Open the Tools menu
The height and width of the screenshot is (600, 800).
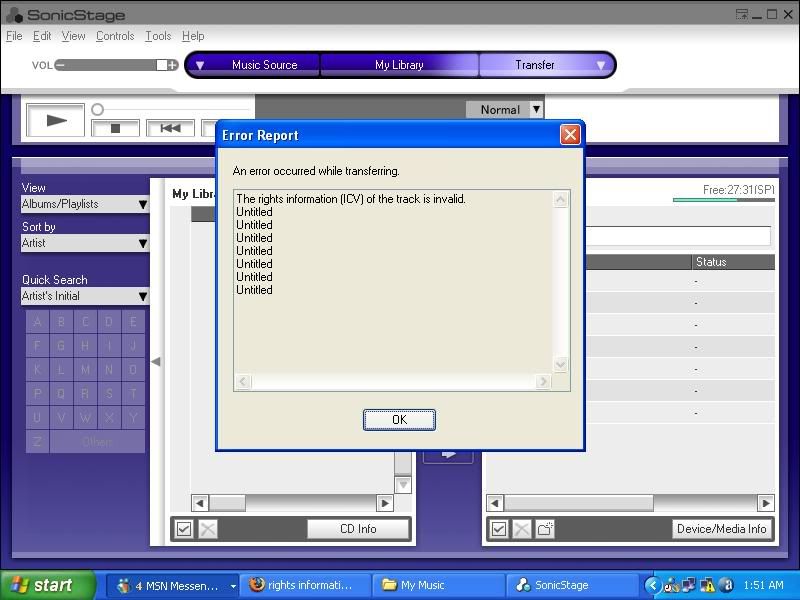(158, 36)
